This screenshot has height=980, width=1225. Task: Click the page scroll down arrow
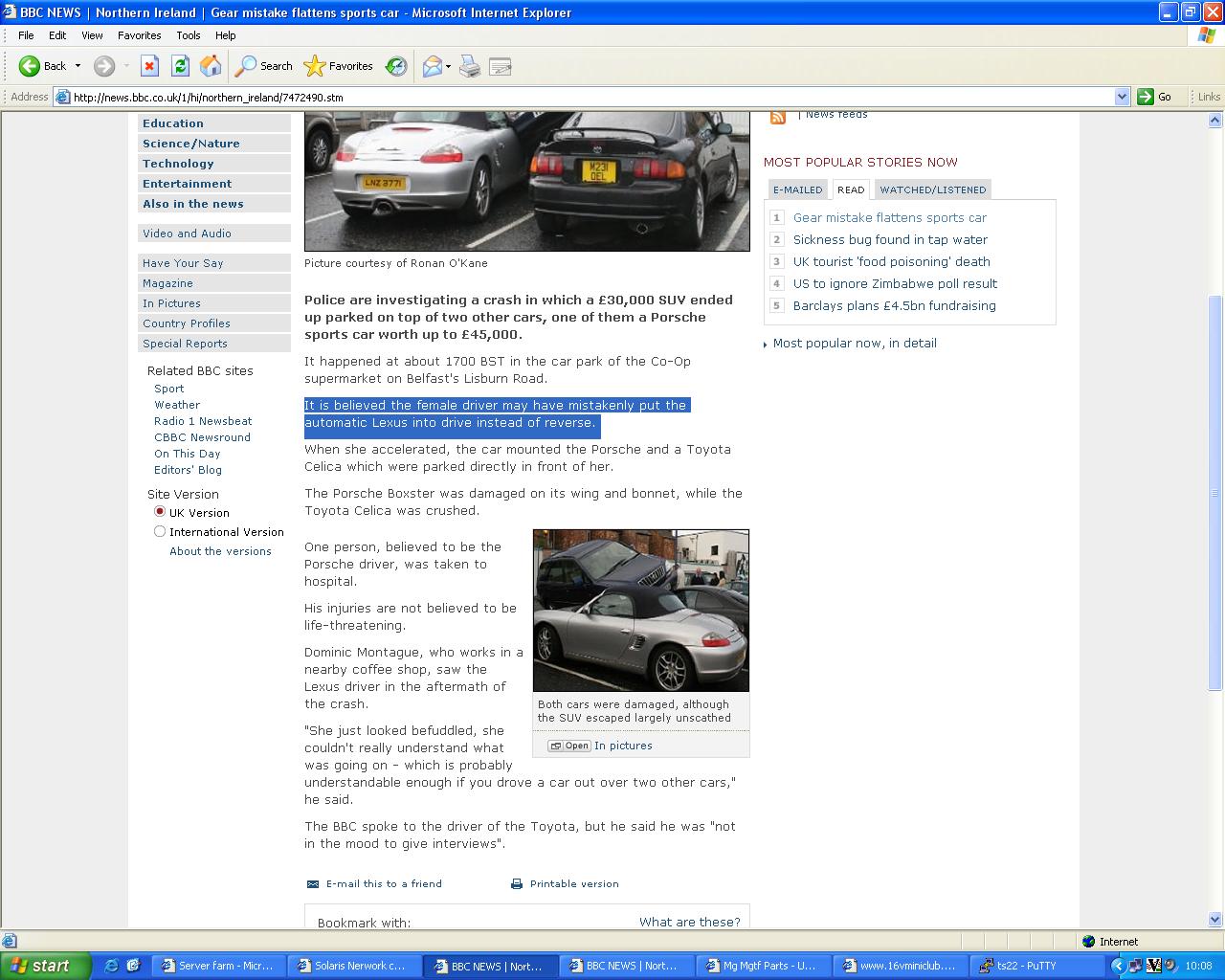coord(1215,919)
